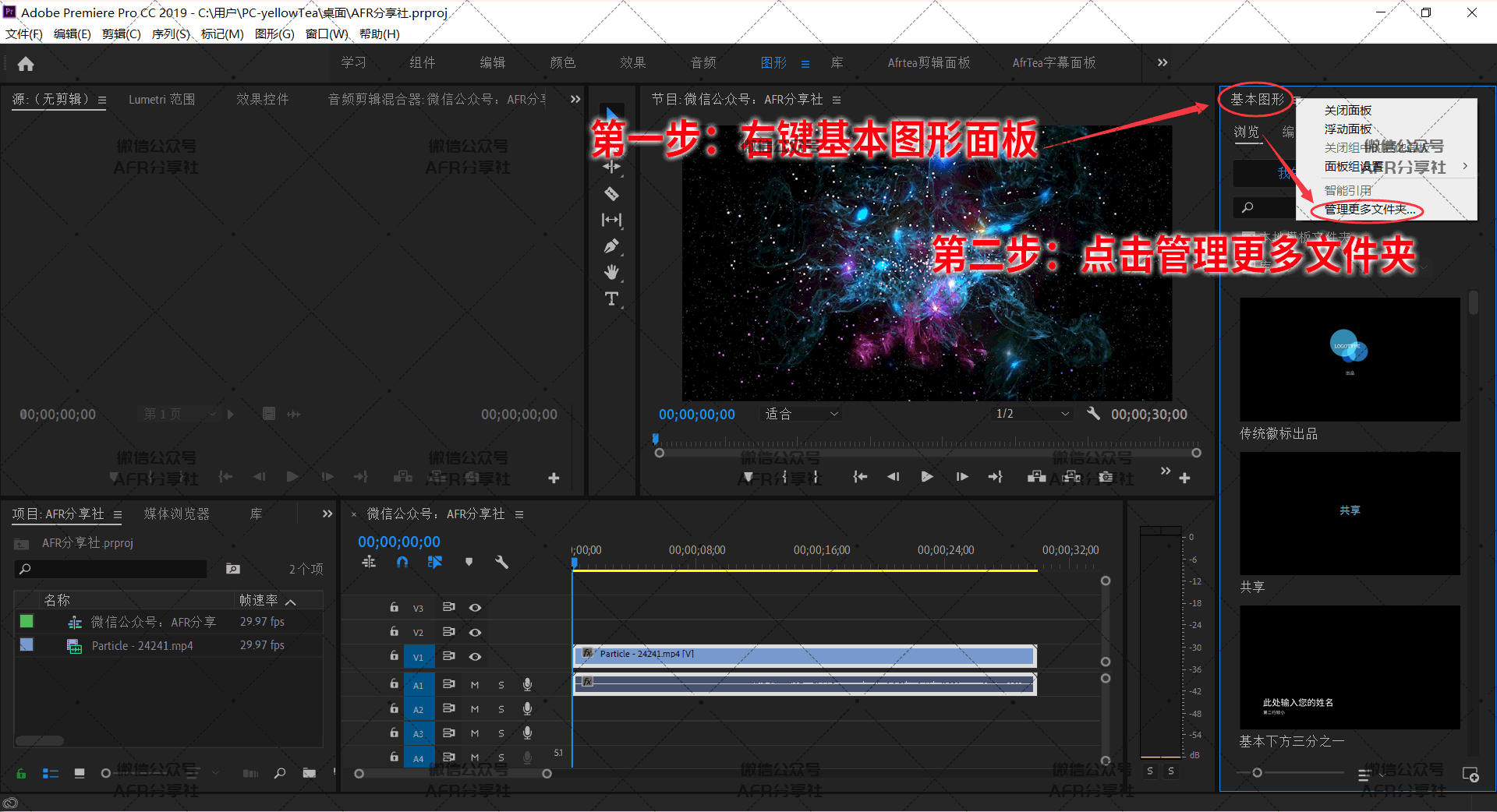Switch project panel to icon view
Viewport: 1497px width, 812px height.
[80, 773]
